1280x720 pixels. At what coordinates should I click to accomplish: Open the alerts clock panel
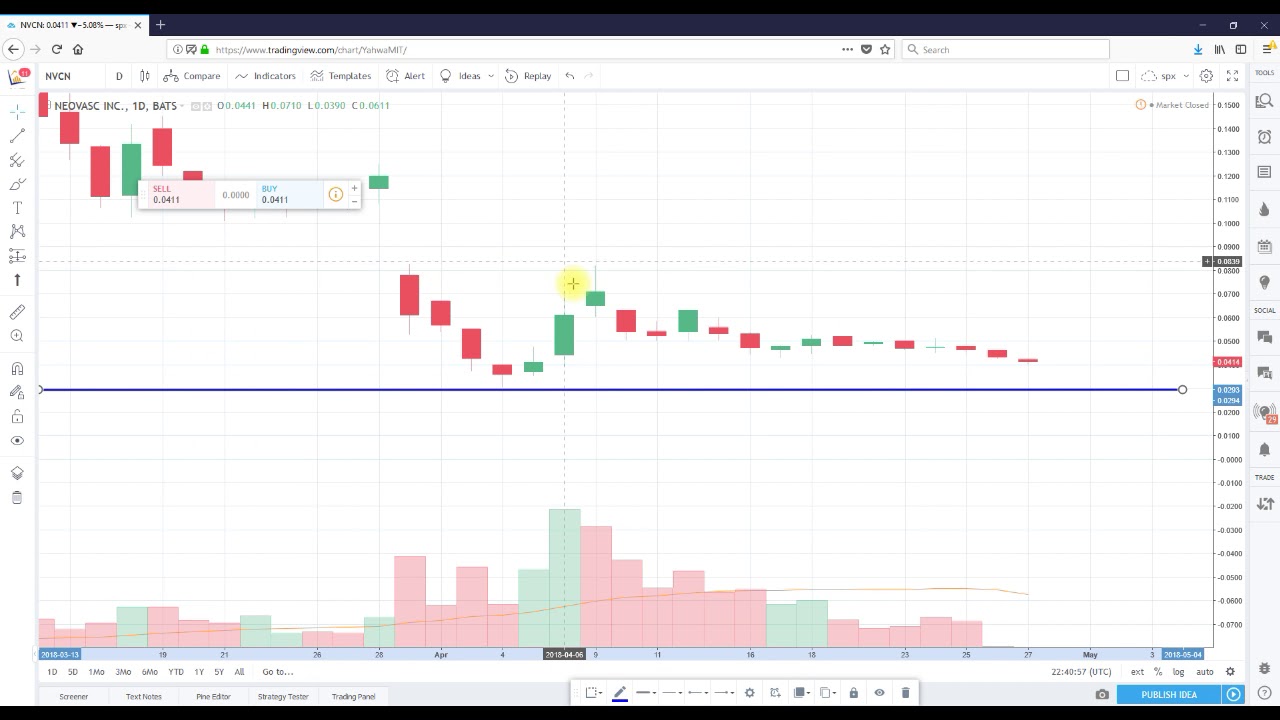[1265, 137]
